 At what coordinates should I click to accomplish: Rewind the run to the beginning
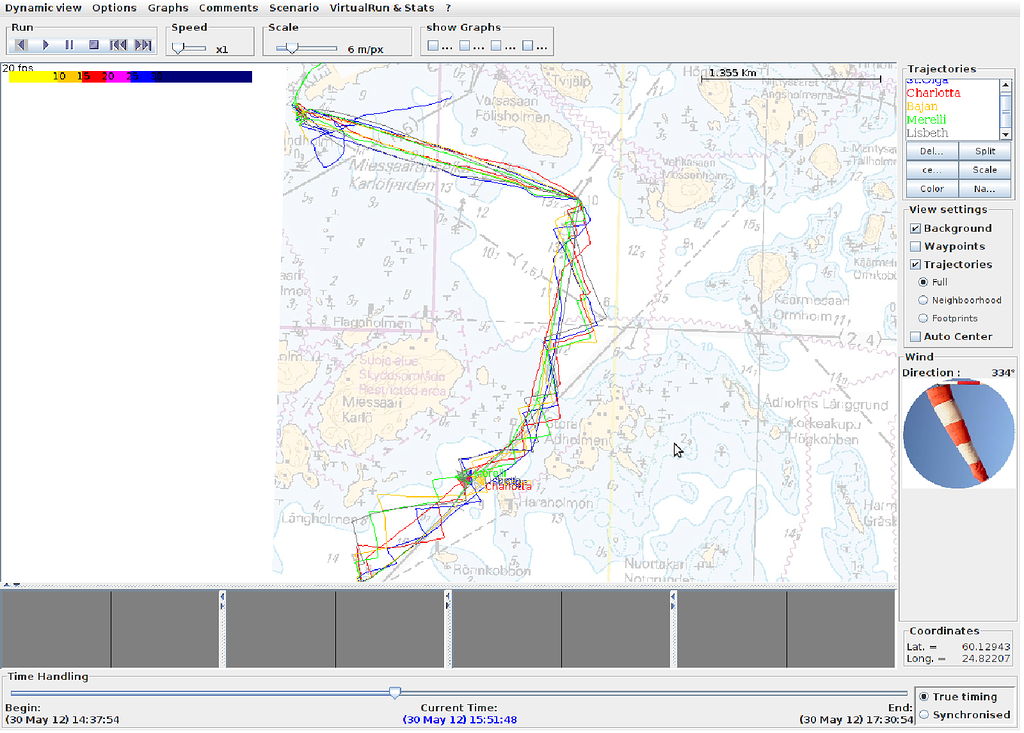click(118, 45)
